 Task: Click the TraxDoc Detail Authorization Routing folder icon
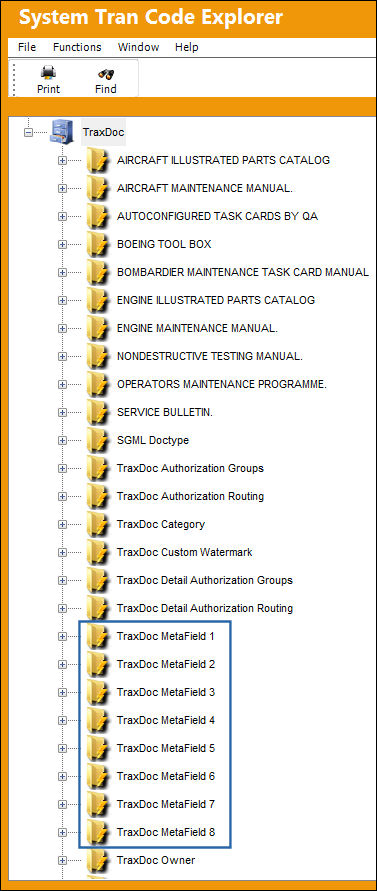[98, 608]
